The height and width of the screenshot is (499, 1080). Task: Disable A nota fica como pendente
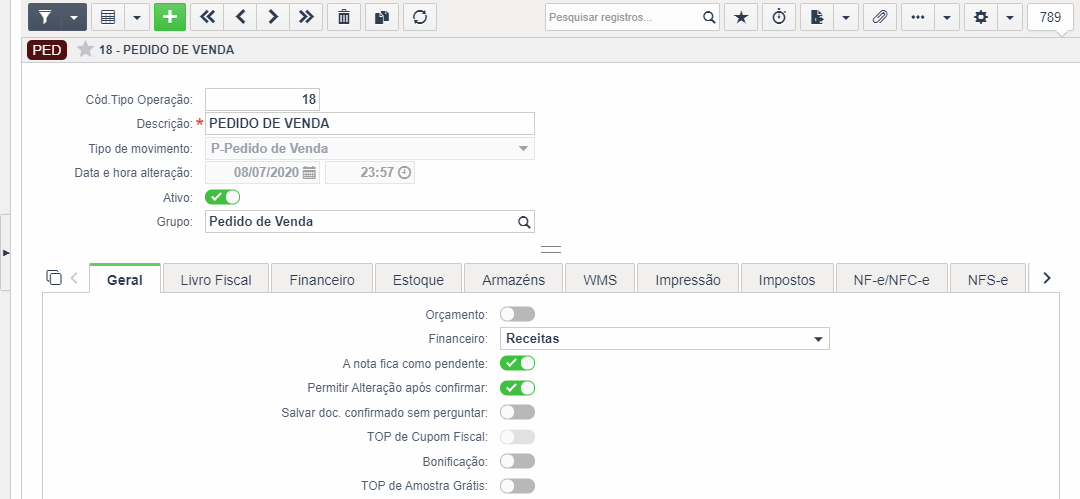(x=517, y=363)
